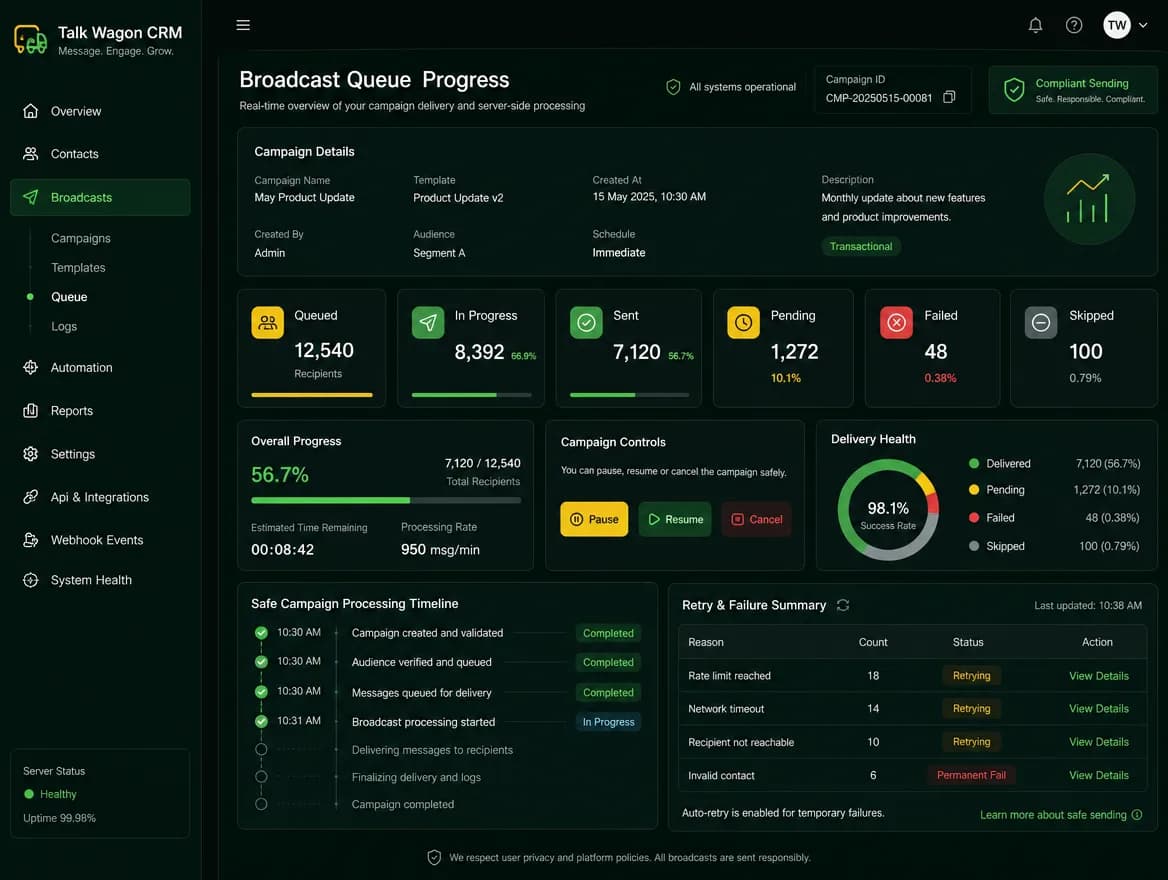Click the Sent card progress bar
This screenshot has height=880, width=1168.
coord(629,395)
